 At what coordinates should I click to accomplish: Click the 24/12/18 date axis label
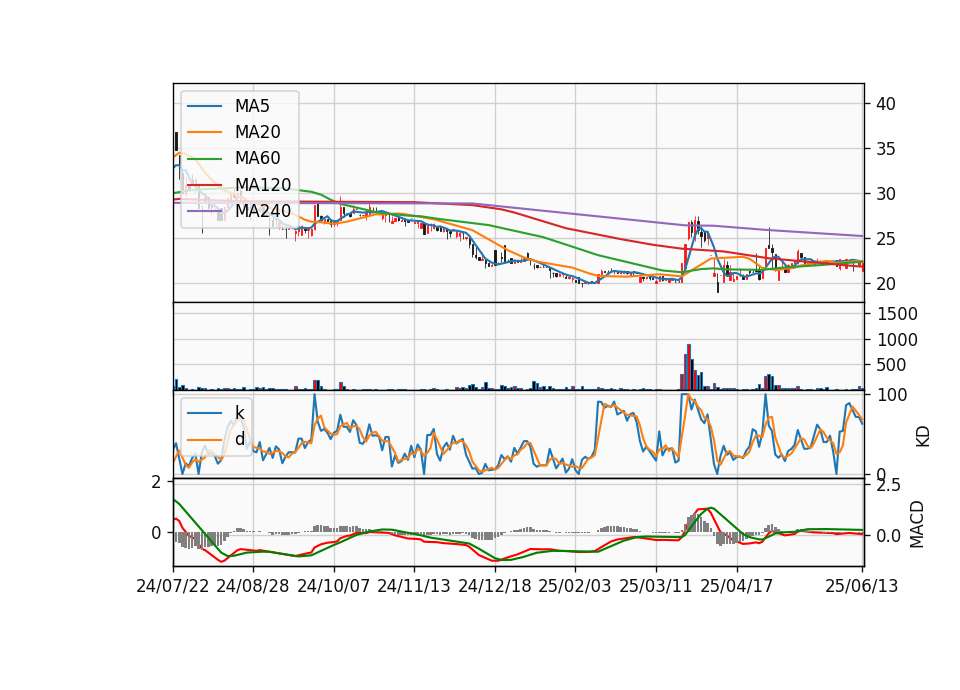point(495,586)
